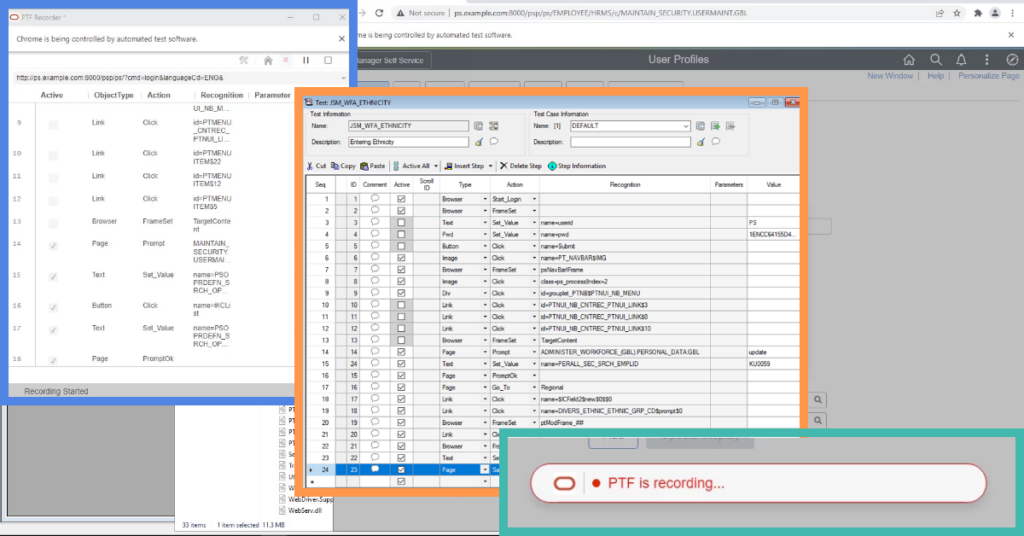Select value cell 'KU0059' in step 15
Image resolution: width=1024 pixels, height=536 pixels.
tap(773, 364)
